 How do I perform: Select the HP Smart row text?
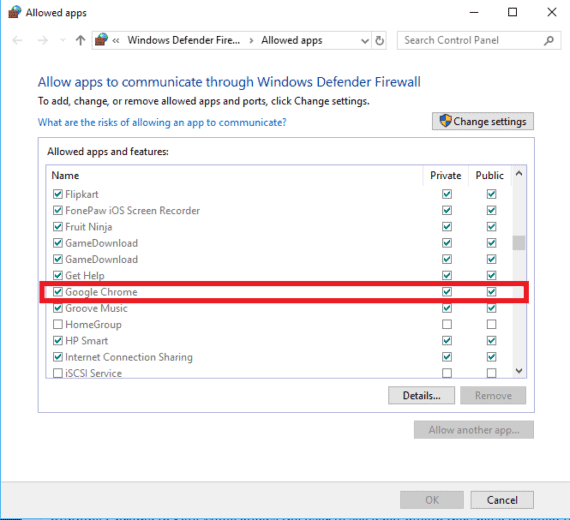pos(87,341)
